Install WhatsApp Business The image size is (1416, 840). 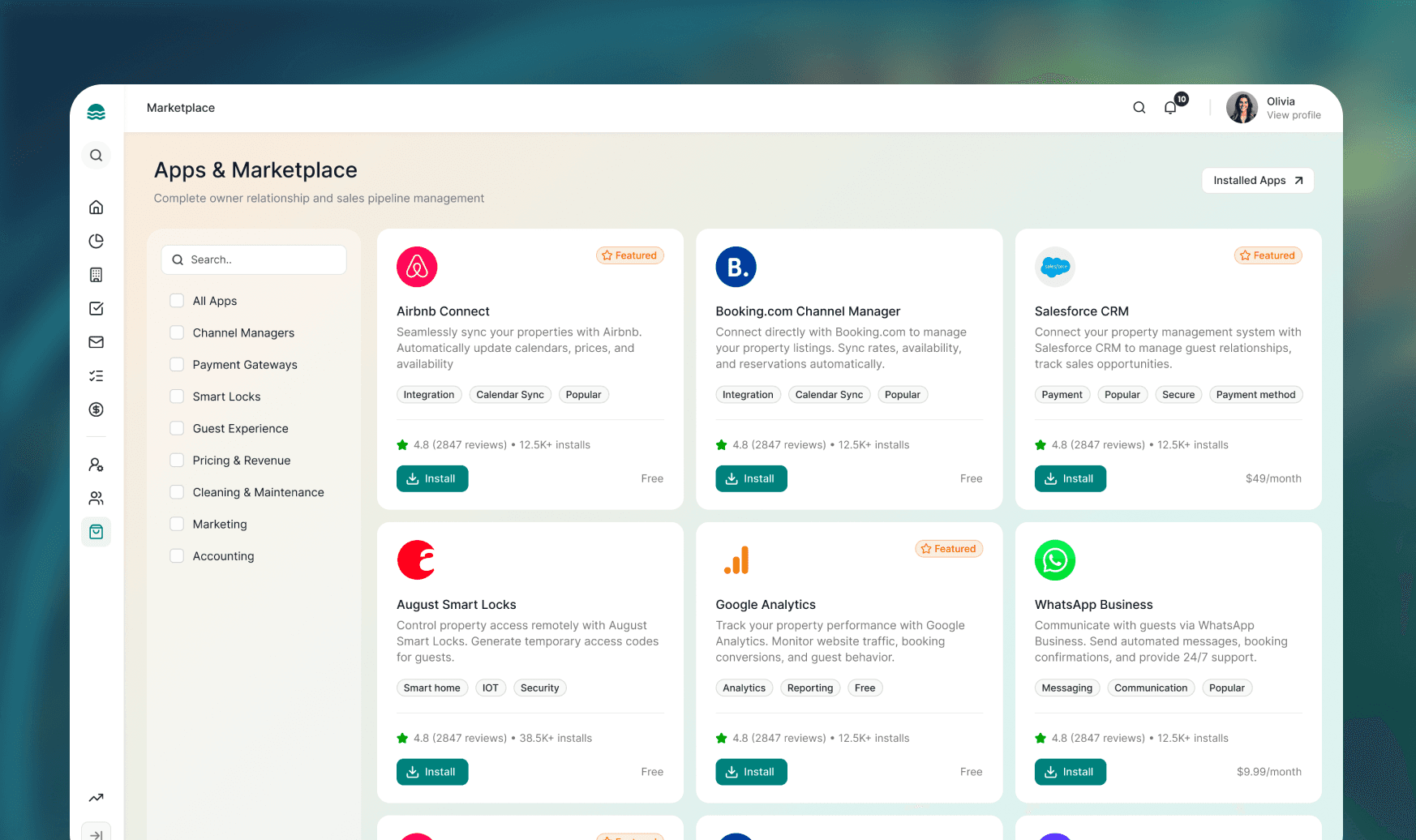click(1071, 772)
